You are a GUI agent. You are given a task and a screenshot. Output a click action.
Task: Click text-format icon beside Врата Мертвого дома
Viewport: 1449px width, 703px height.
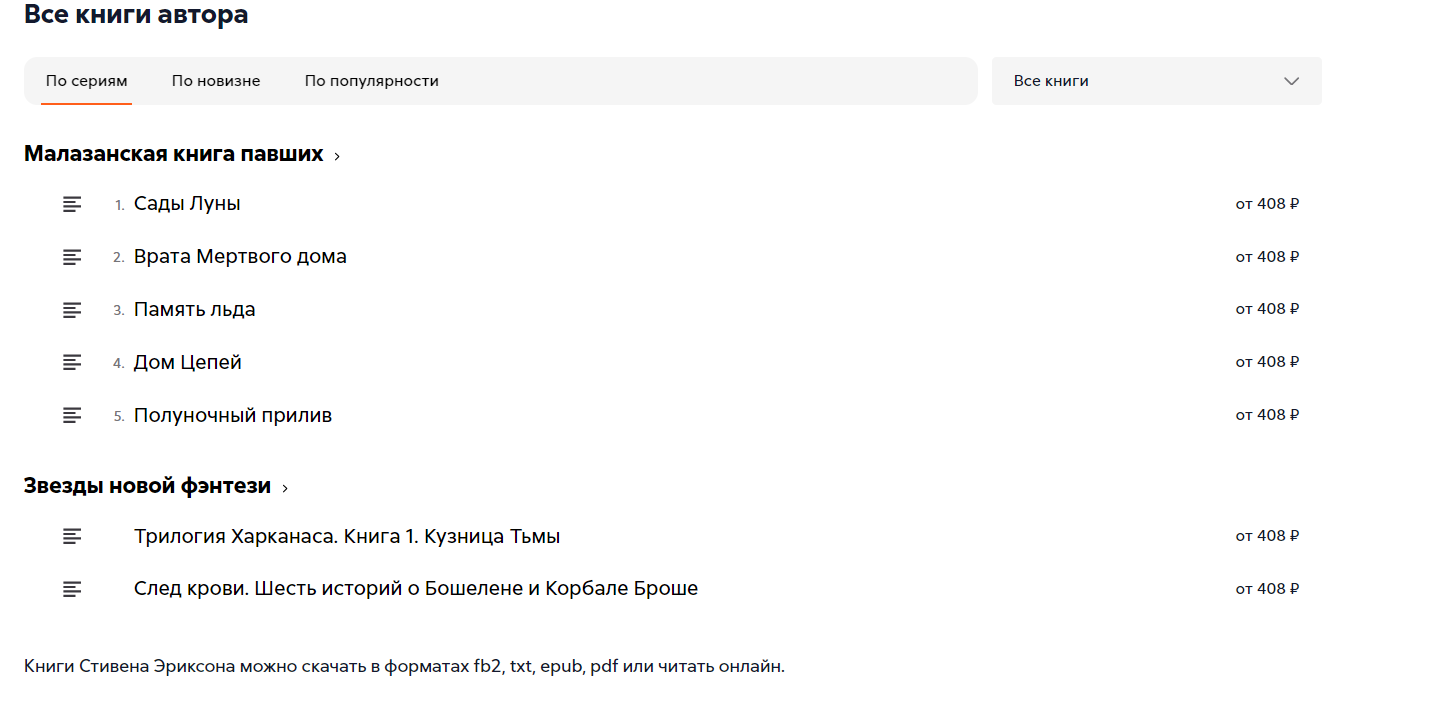point(72,257)
